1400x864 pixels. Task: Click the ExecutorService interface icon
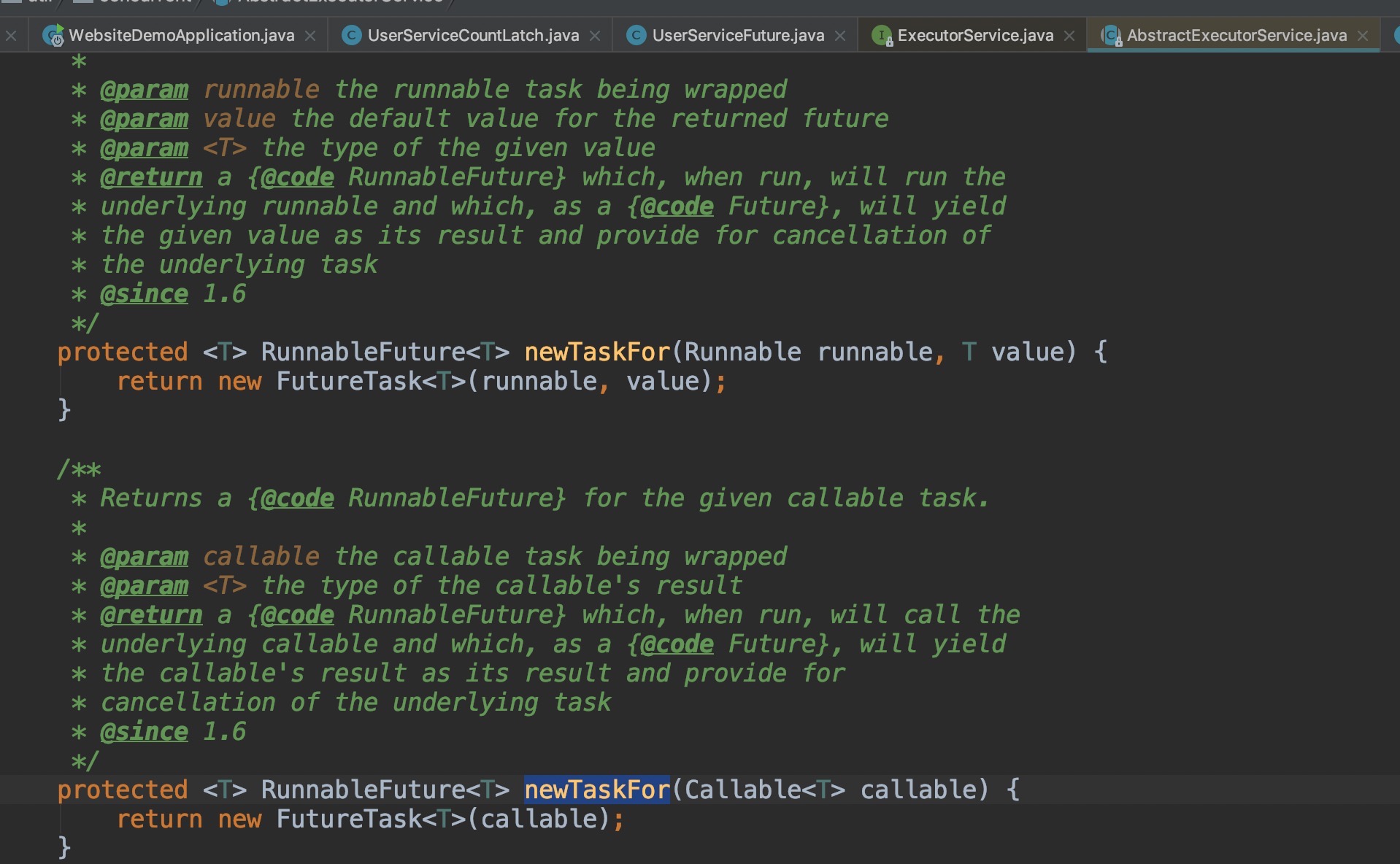coord(882,35)
